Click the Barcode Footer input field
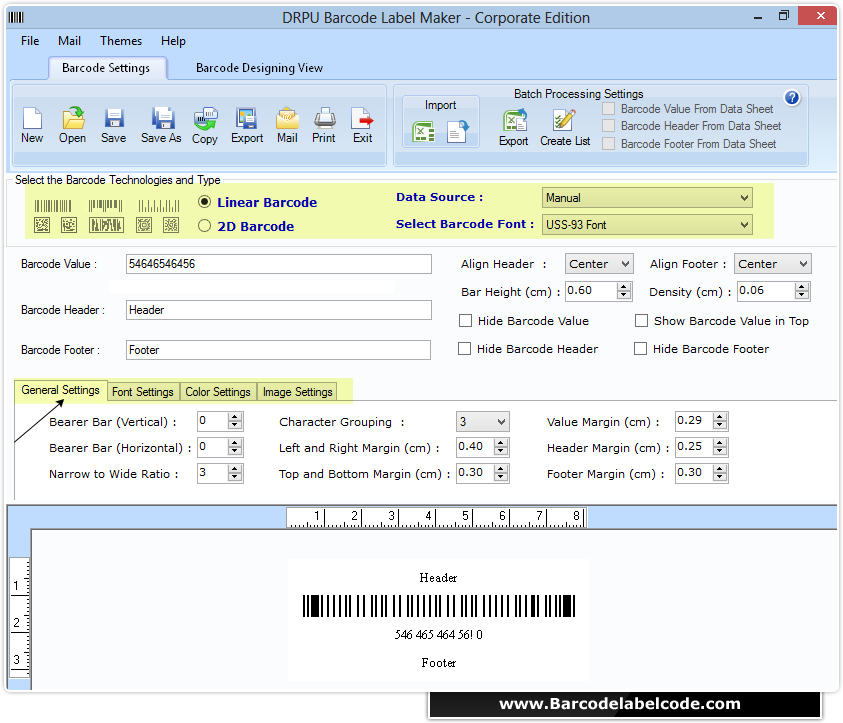 (x=278, y=350)
